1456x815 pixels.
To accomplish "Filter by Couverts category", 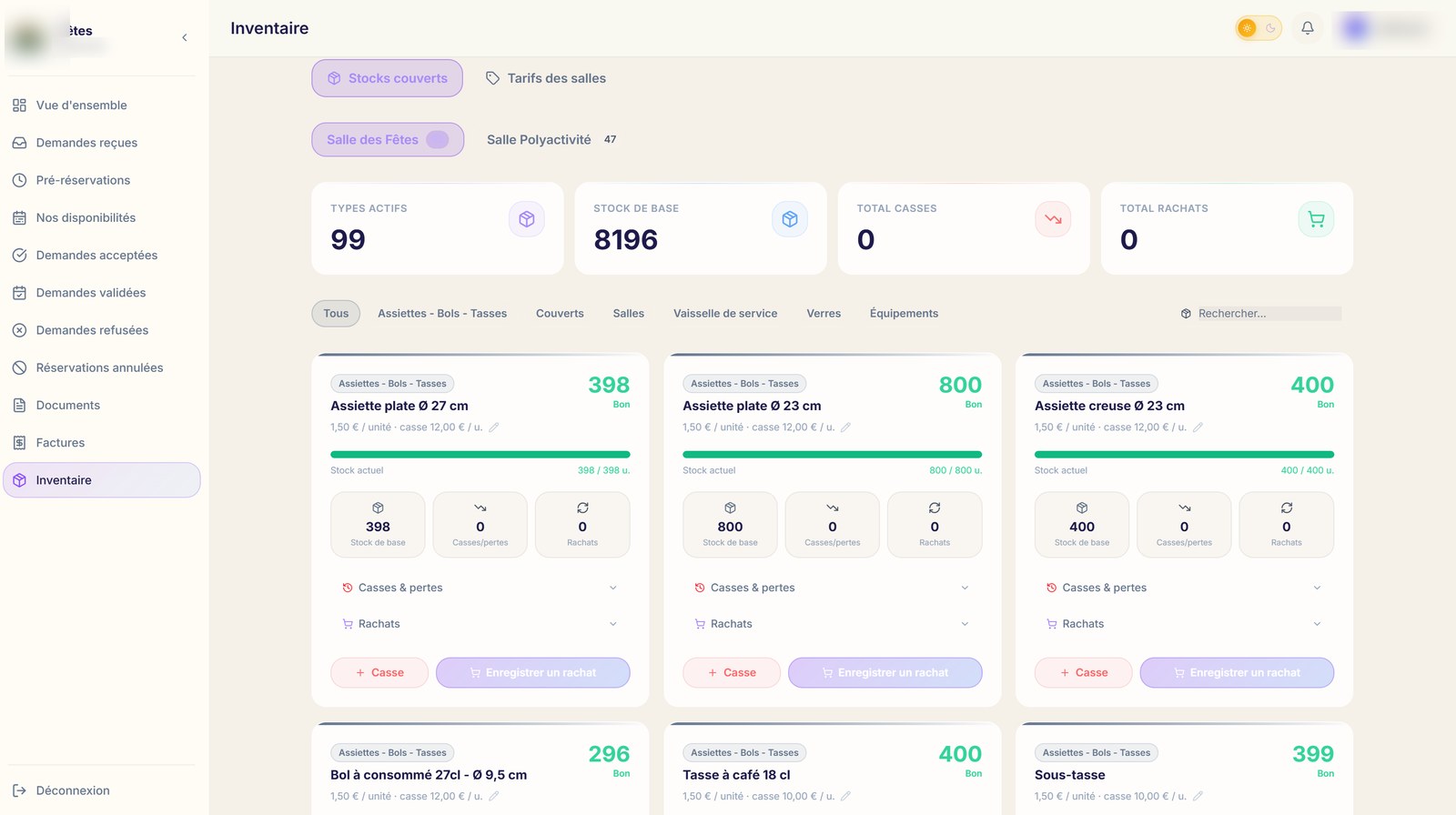I will click(560, 314).
